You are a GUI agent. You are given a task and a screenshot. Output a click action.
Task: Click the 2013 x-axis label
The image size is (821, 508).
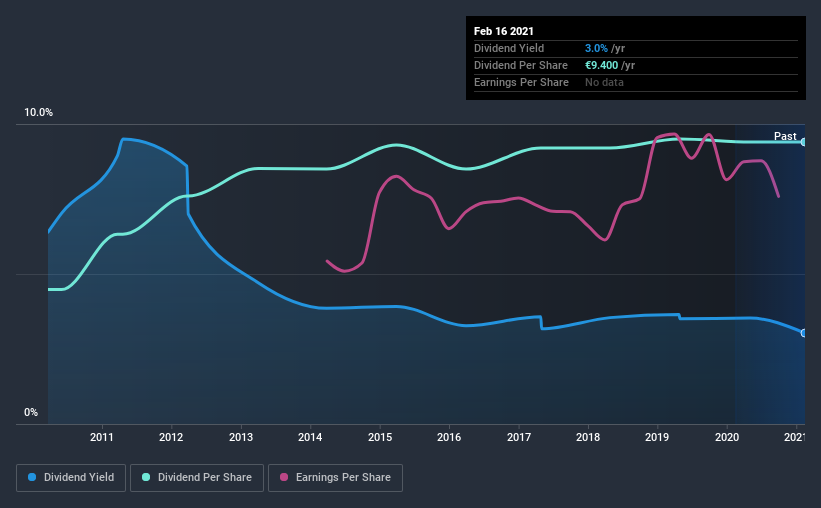point(241,437)
